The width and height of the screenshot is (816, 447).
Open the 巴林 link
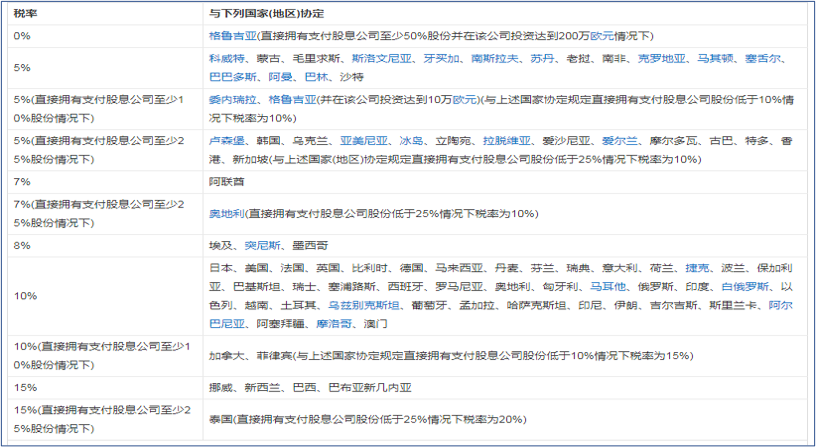316,77
